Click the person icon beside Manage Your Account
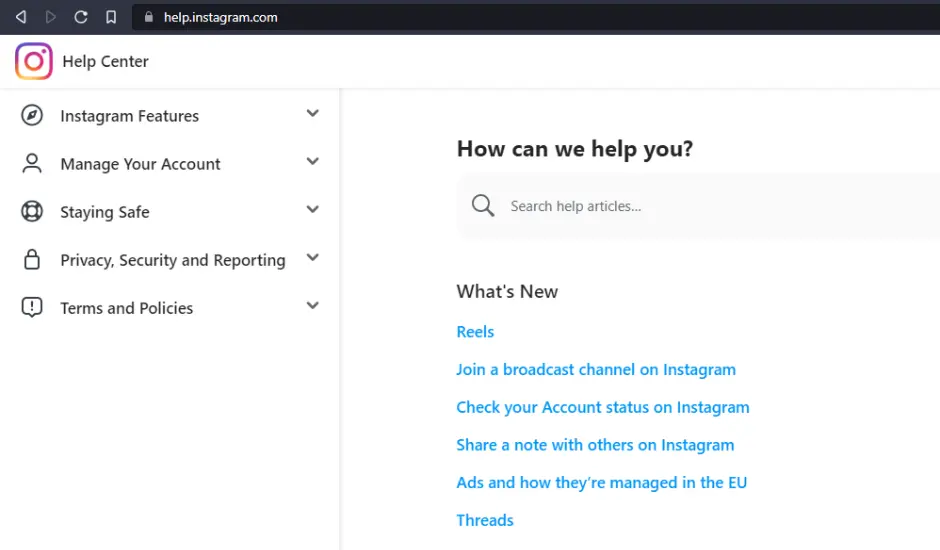Screen dimensions: 940x550 (x=32, y=163)
